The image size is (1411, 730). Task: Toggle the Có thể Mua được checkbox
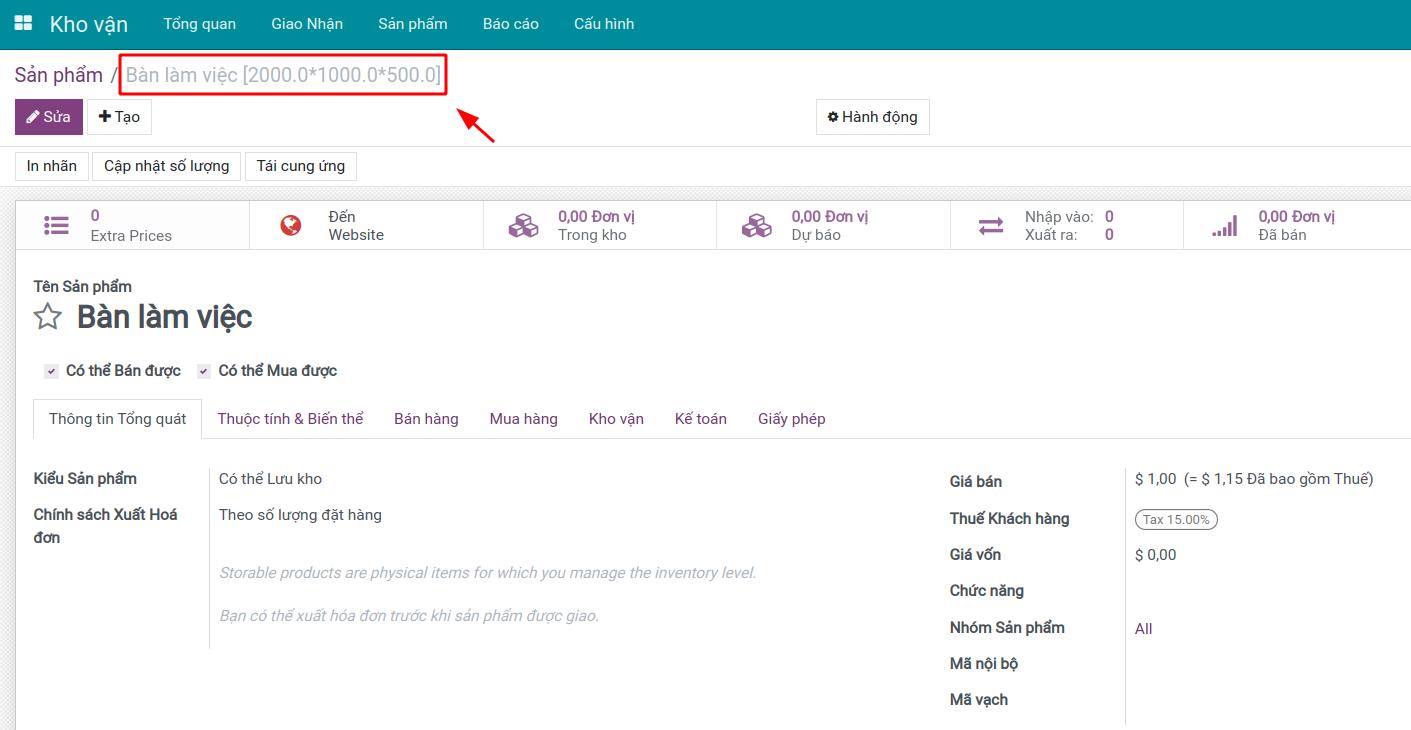pos(204,371)
